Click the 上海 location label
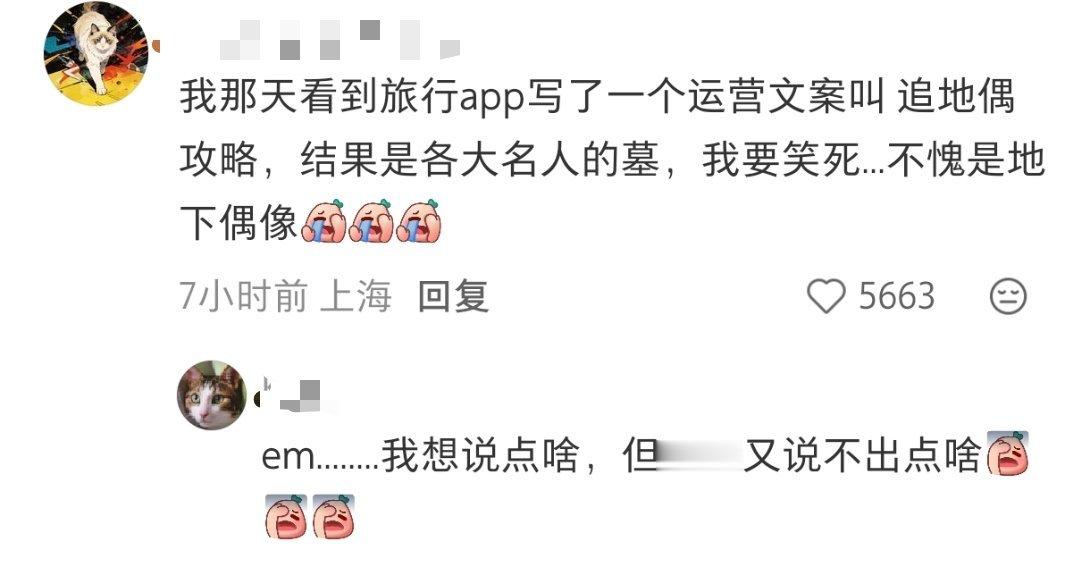 356,297
